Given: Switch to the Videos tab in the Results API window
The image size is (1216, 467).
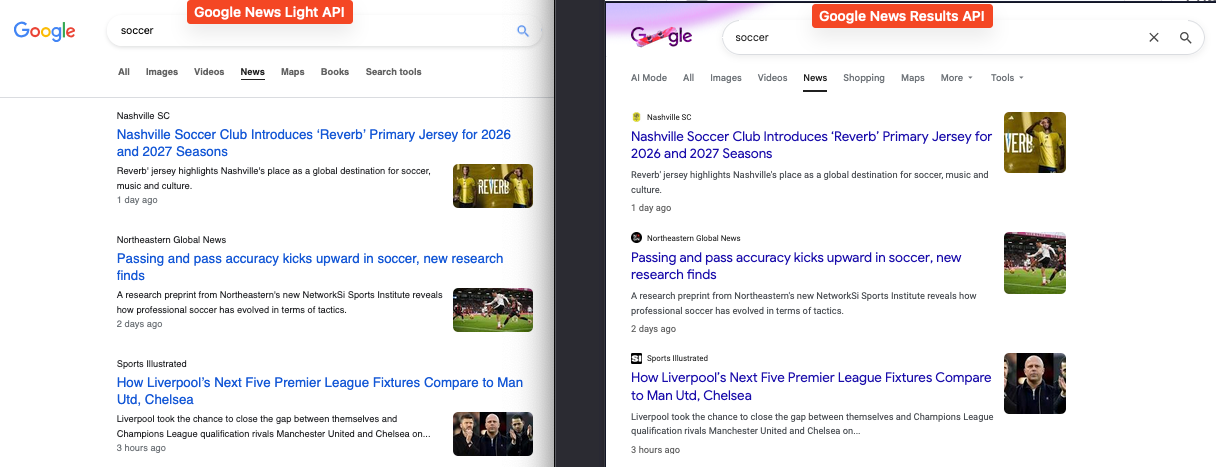Looking at the screenshot, I should coord(773,78).
